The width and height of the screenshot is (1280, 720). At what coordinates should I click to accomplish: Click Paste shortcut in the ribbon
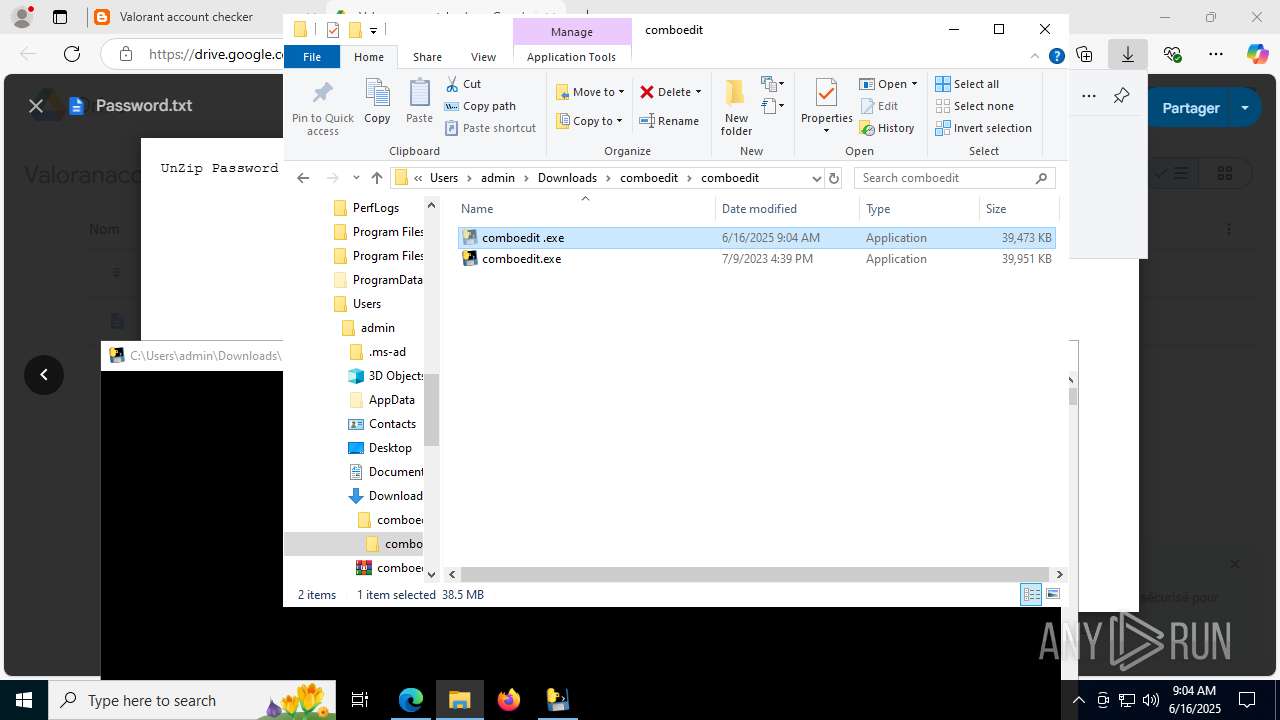point(490,128)
